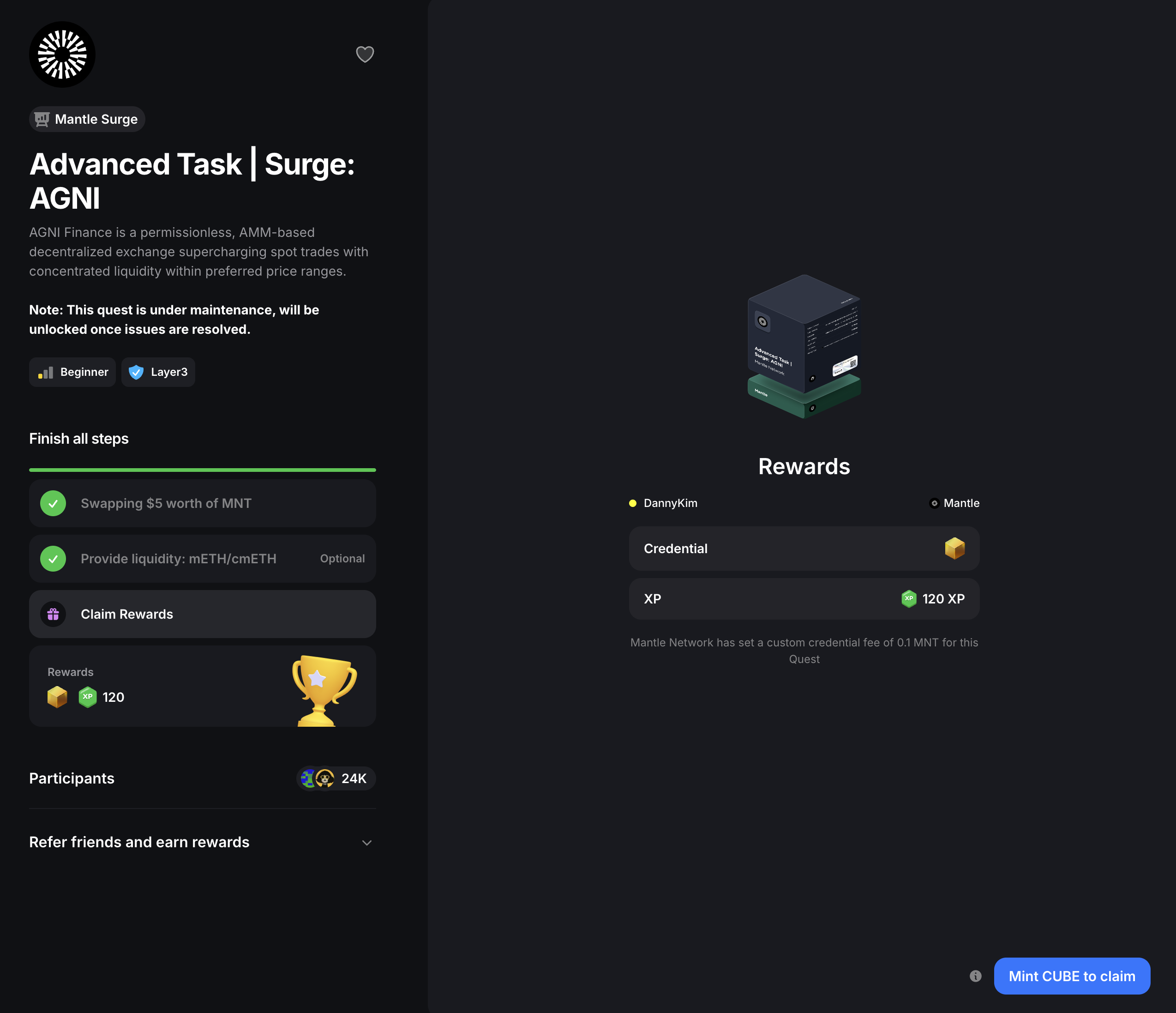
Task: Expand Refer friends and earn rewards chevron
Action: click(x=366, y=843)
